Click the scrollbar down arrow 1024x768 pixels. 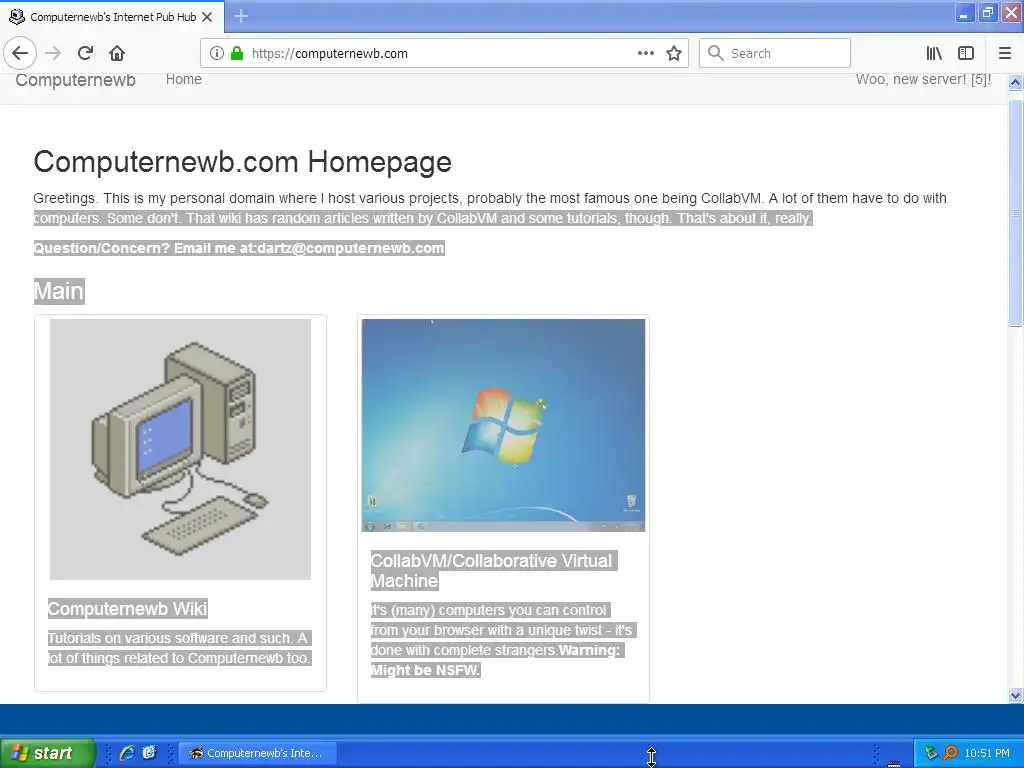coord(1015,696)
